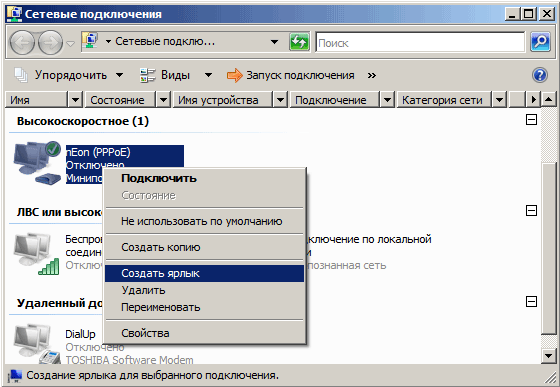The image size is (560, 387).
Task: Click TOSHIBA Software Modem device text
Action: (x=129, y=360)
